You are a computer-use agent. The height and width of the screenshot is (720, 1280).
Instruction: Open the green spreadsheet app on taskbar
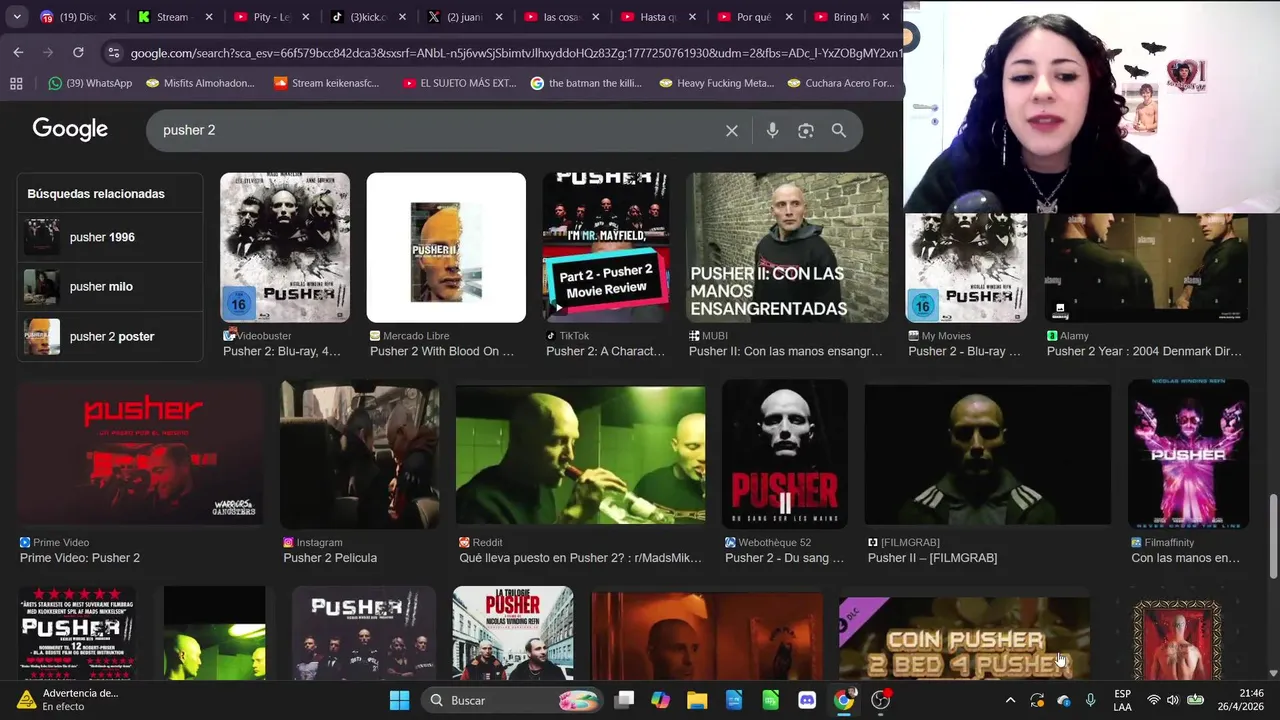click(x=770, y=700)
